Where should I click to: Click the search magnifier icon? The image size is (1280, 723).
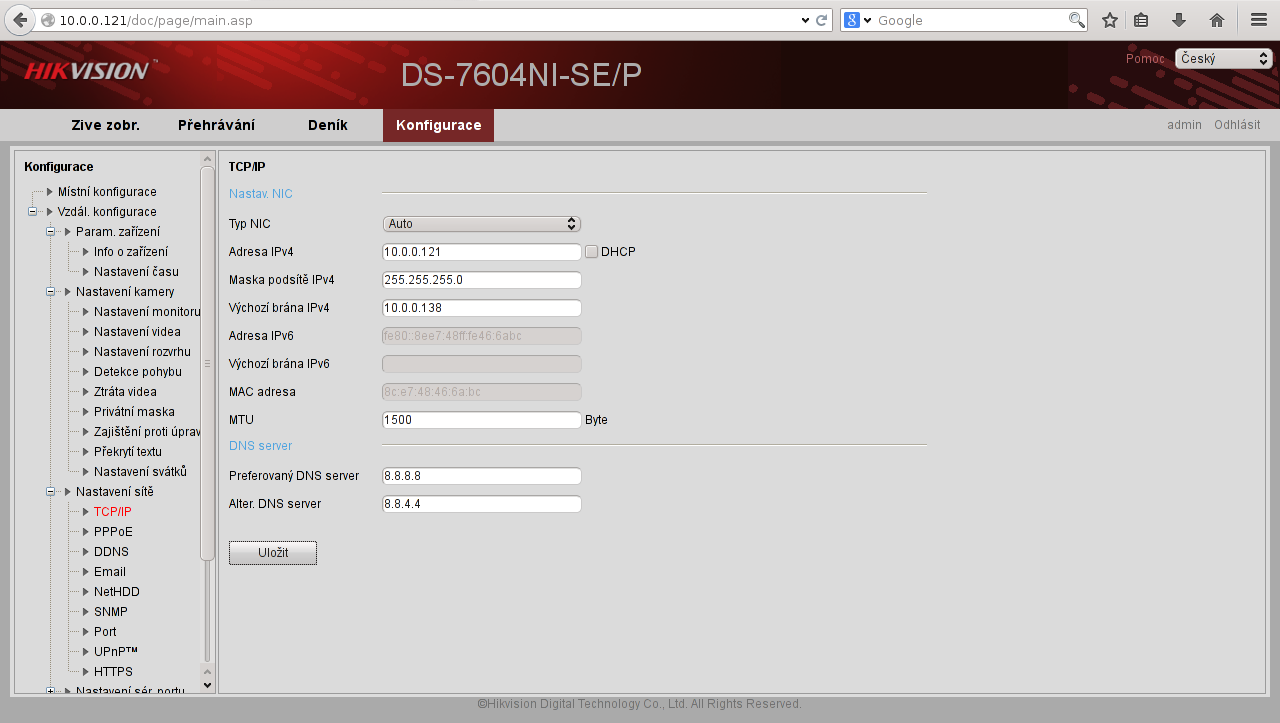pyautogui.click(x=1076, y=20)
